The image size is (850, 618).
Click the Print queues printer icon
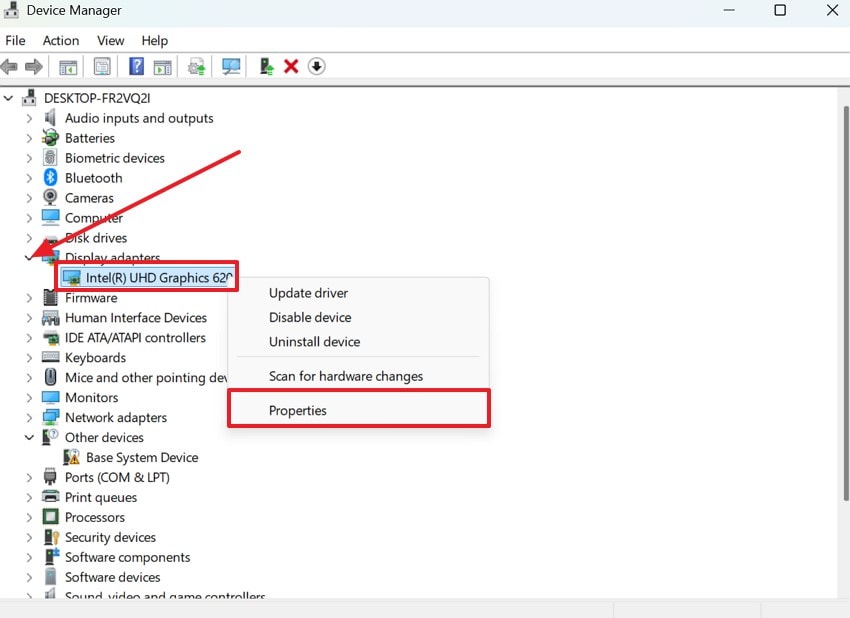click(50, 497)
